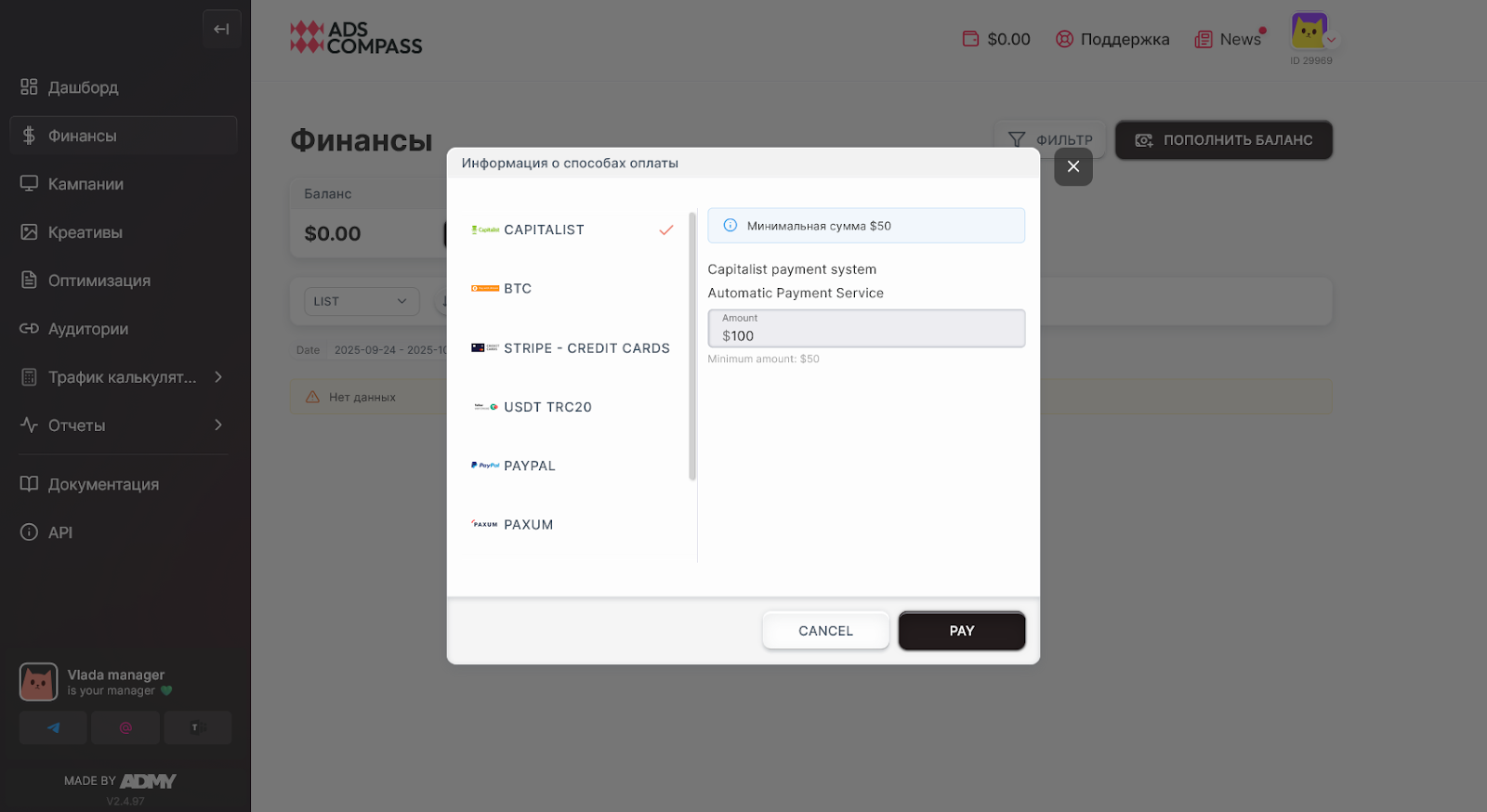Click the API info icon
Screen dimensions: 1487x812
(x=29, y=532)
